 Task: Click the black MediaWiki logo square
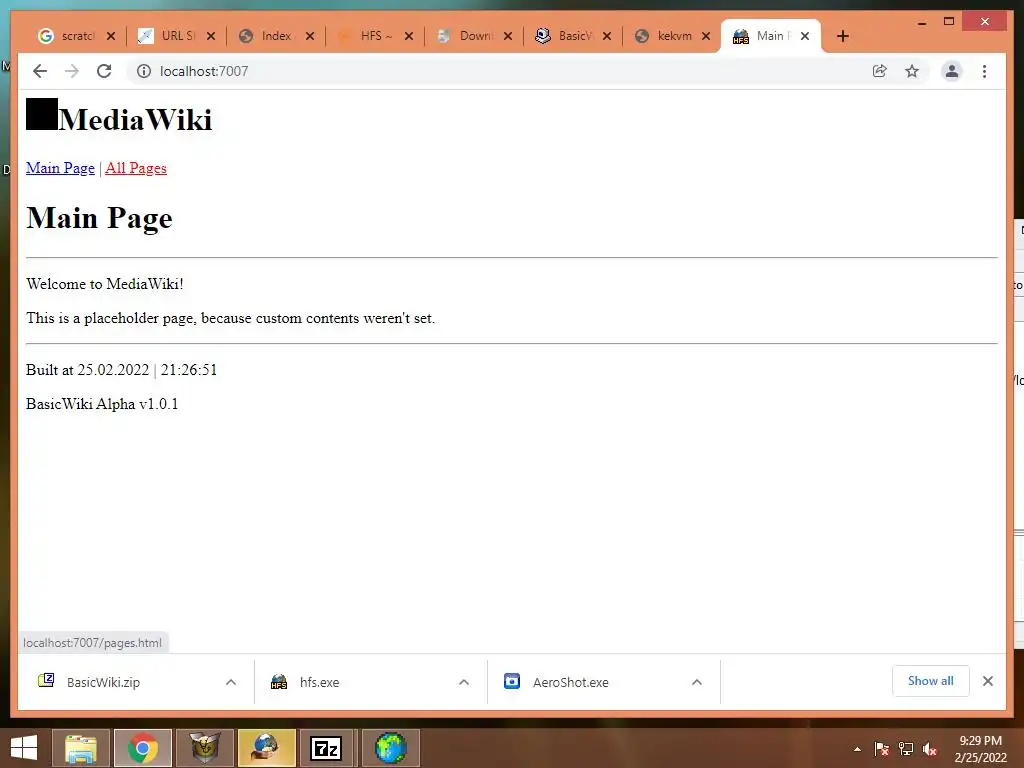pos(42,114)
